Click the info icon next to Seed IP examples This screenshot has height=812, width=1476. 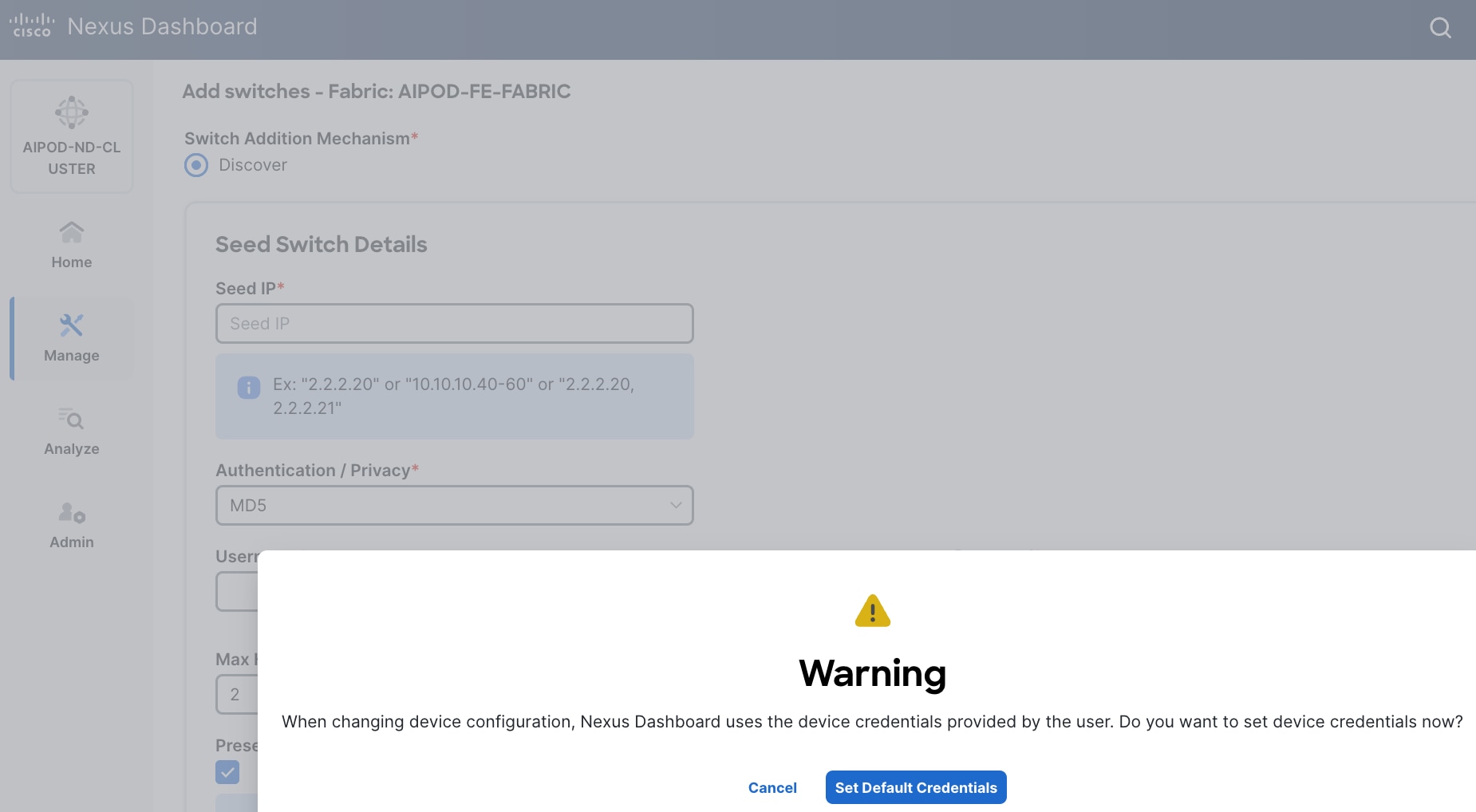(248, 388)
